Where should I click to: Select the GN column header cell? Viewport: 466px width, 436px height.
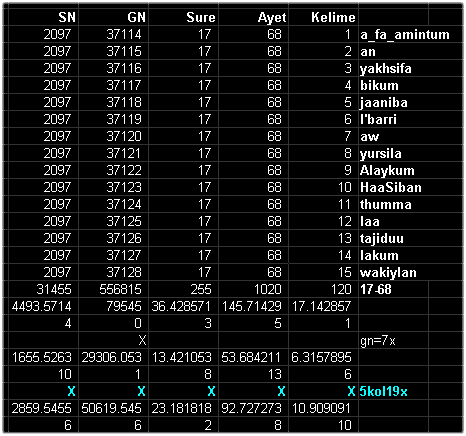pyautogui.click(x=113, y=17)
